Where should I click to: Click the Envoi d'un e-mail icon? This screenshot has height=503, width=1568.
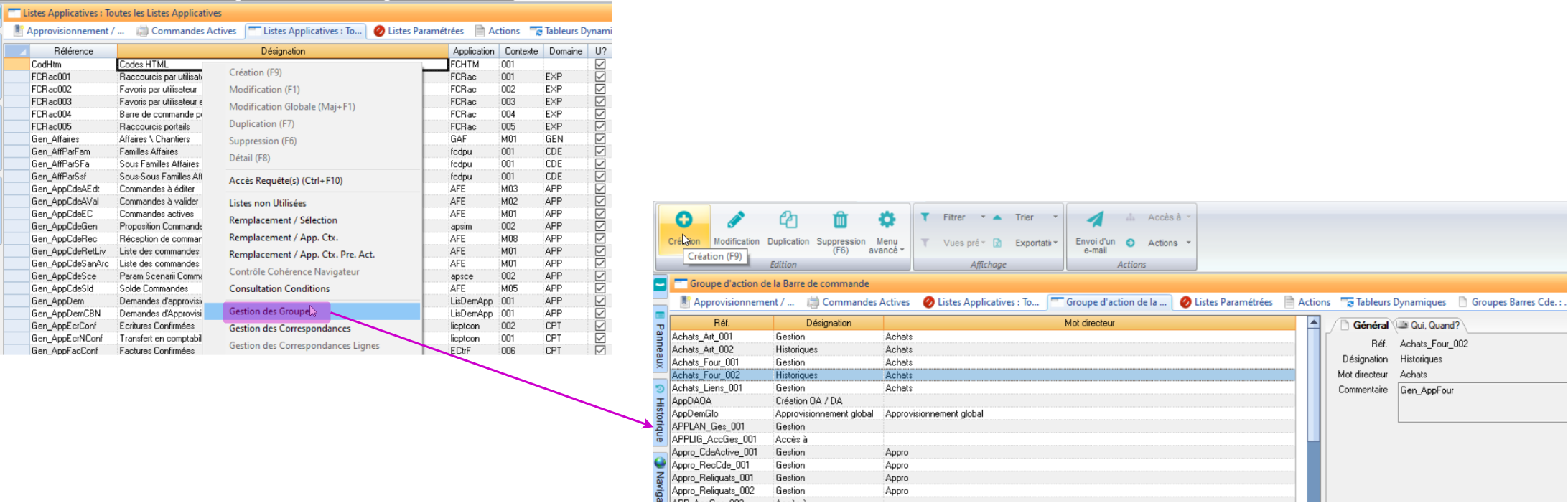[x=1095, y=220]
